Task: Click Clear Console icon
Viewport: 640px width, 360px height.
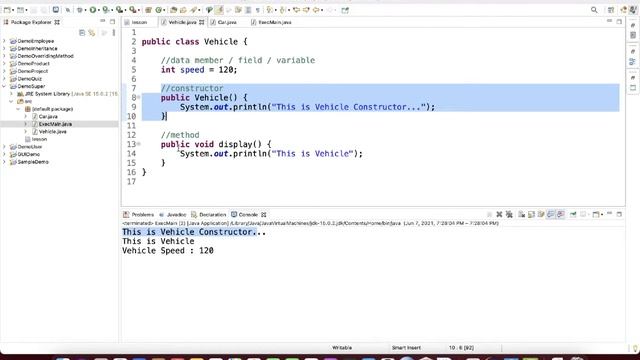Action: coord(522,214)
